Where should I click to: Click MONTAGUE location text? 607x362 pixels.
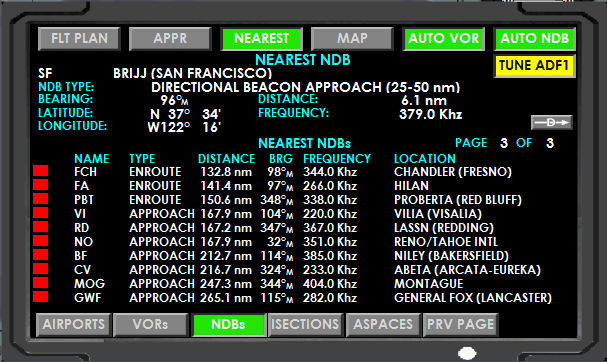pos(429,284)
